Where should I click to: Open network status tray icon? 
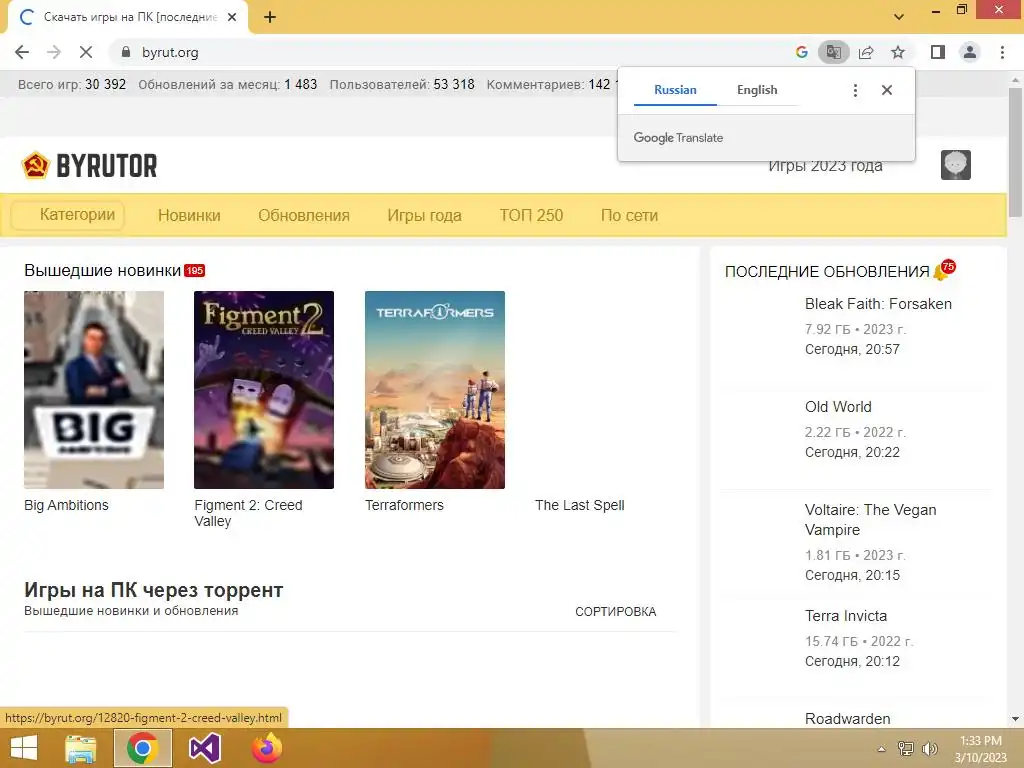(x=906, y=749)
